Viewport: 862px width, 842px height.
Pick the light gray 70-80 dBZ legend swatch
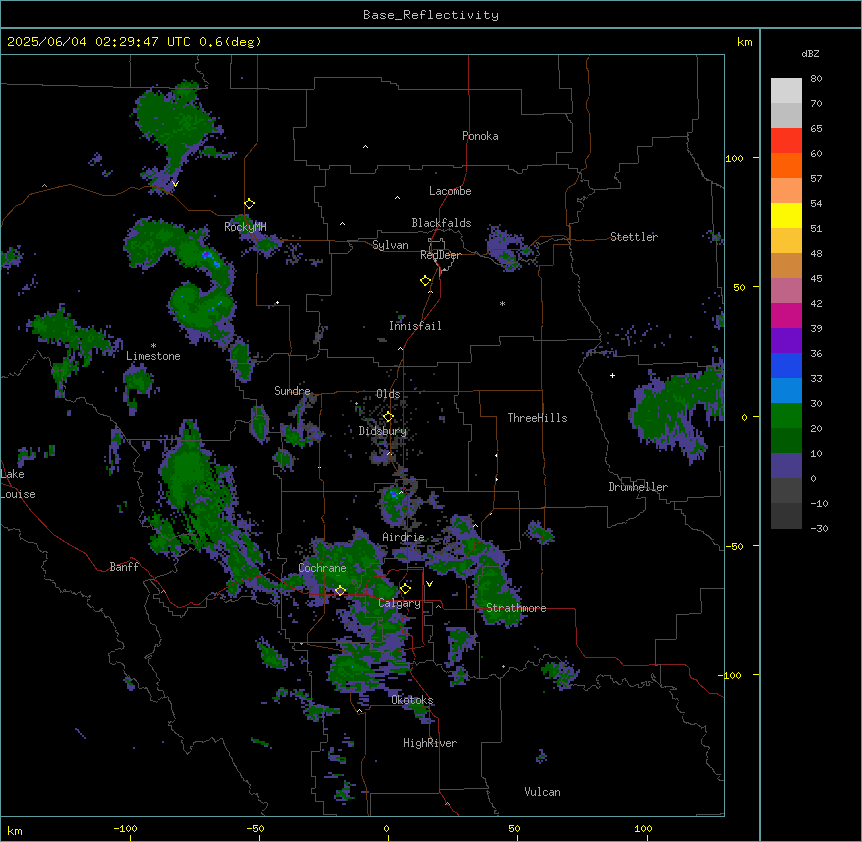coord(786,91)
